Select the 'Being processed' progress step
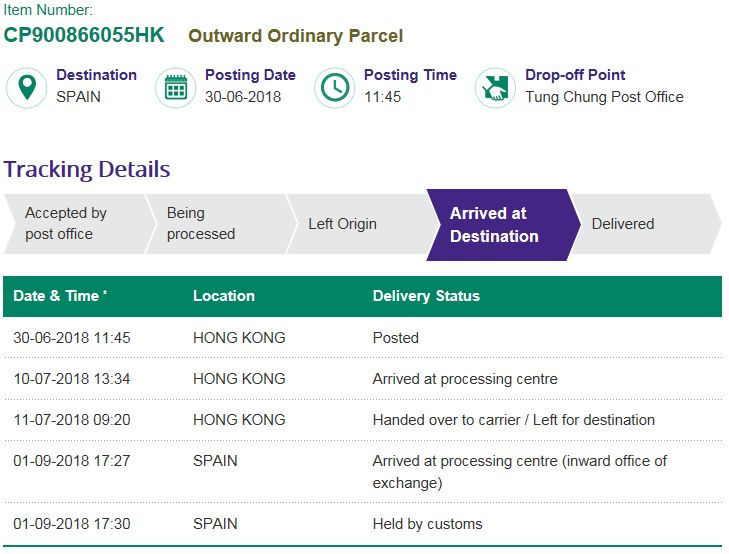This screenshot has height=554, width=729. click(x=201, y=224)
